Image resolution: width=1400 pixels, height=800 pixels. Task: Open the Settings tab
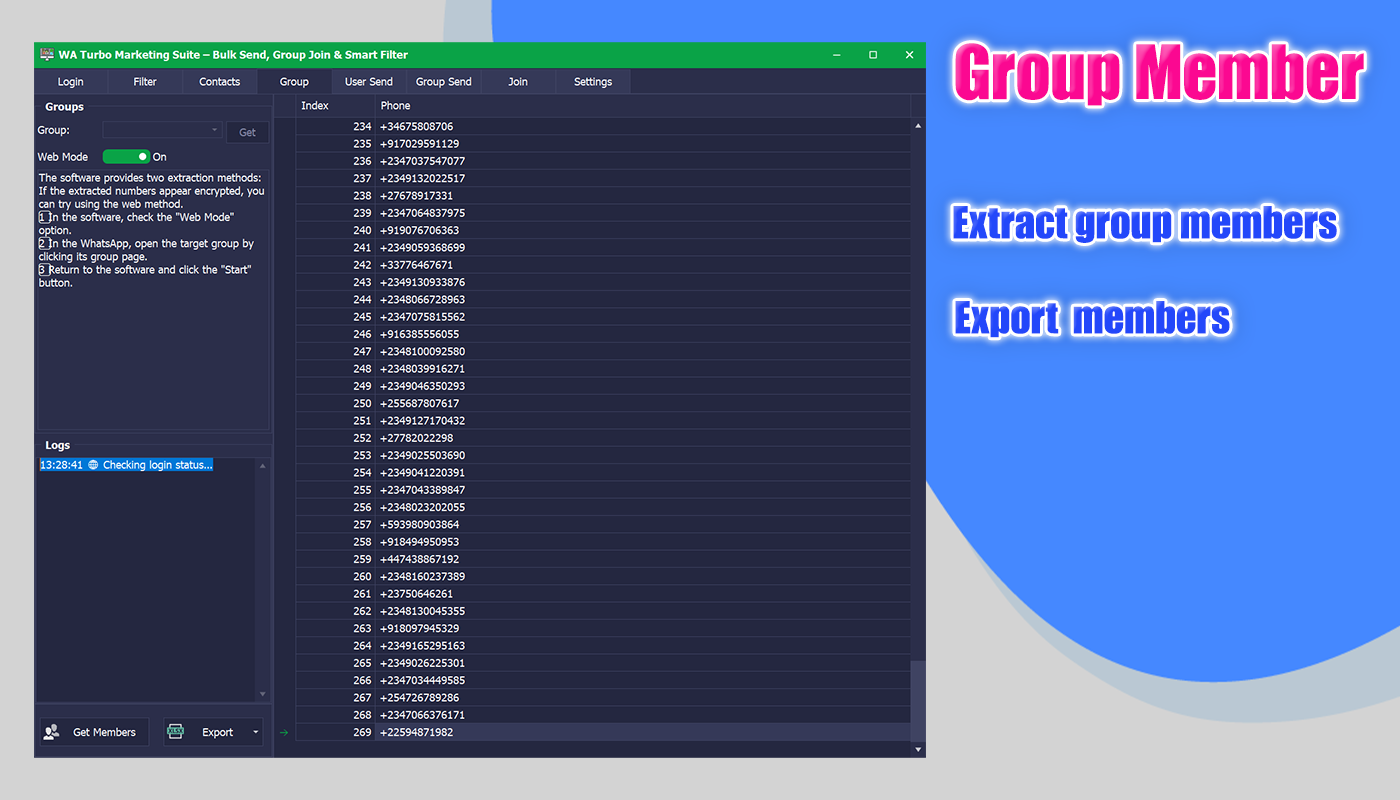(593, 82)
